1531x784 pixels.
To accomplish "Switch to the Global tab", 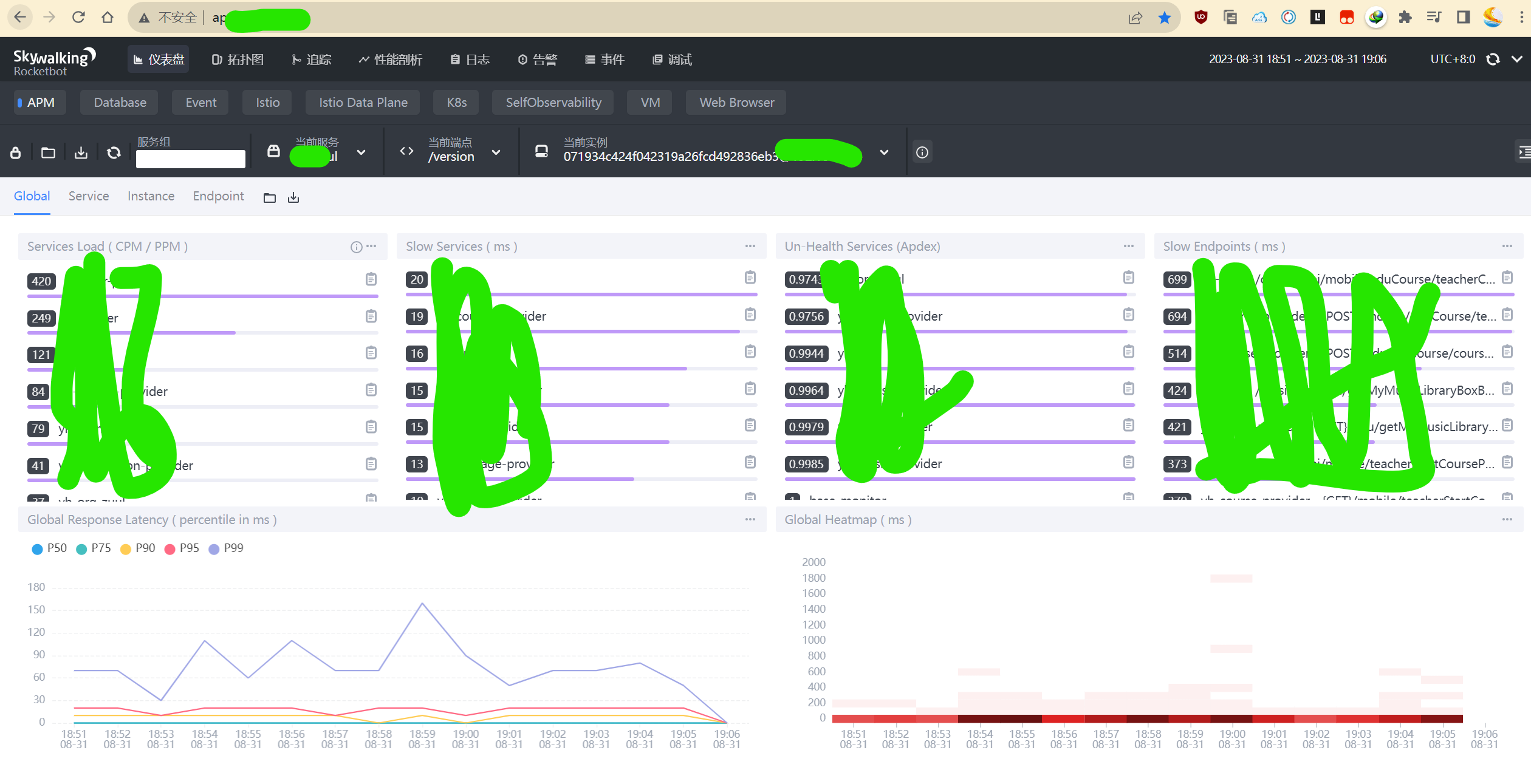I will [32, 196].
